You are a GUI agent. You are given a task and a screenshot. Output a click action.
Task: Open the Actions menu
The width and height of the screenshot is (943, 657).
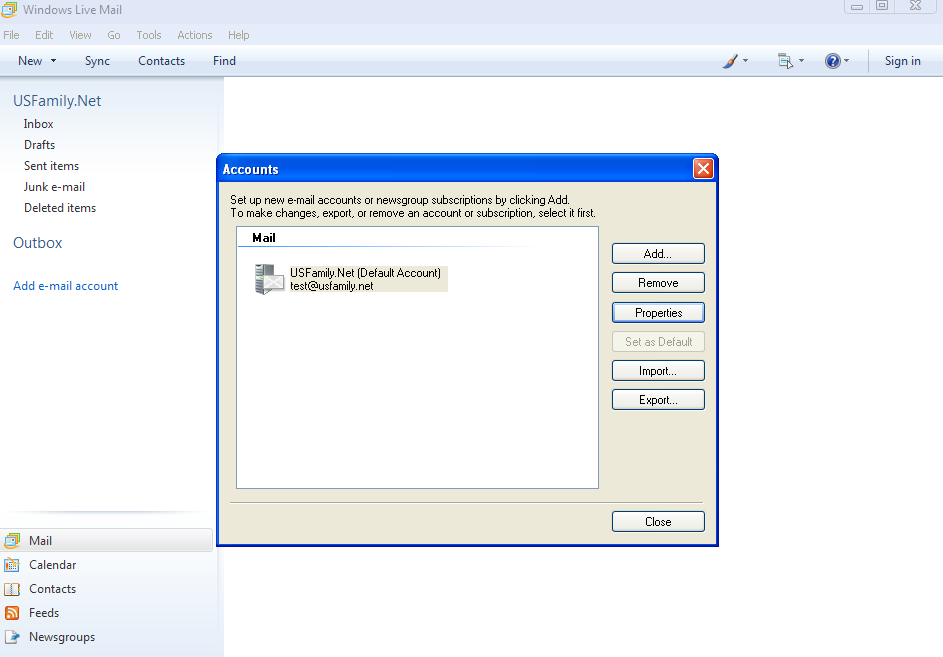tap(195, 35)
